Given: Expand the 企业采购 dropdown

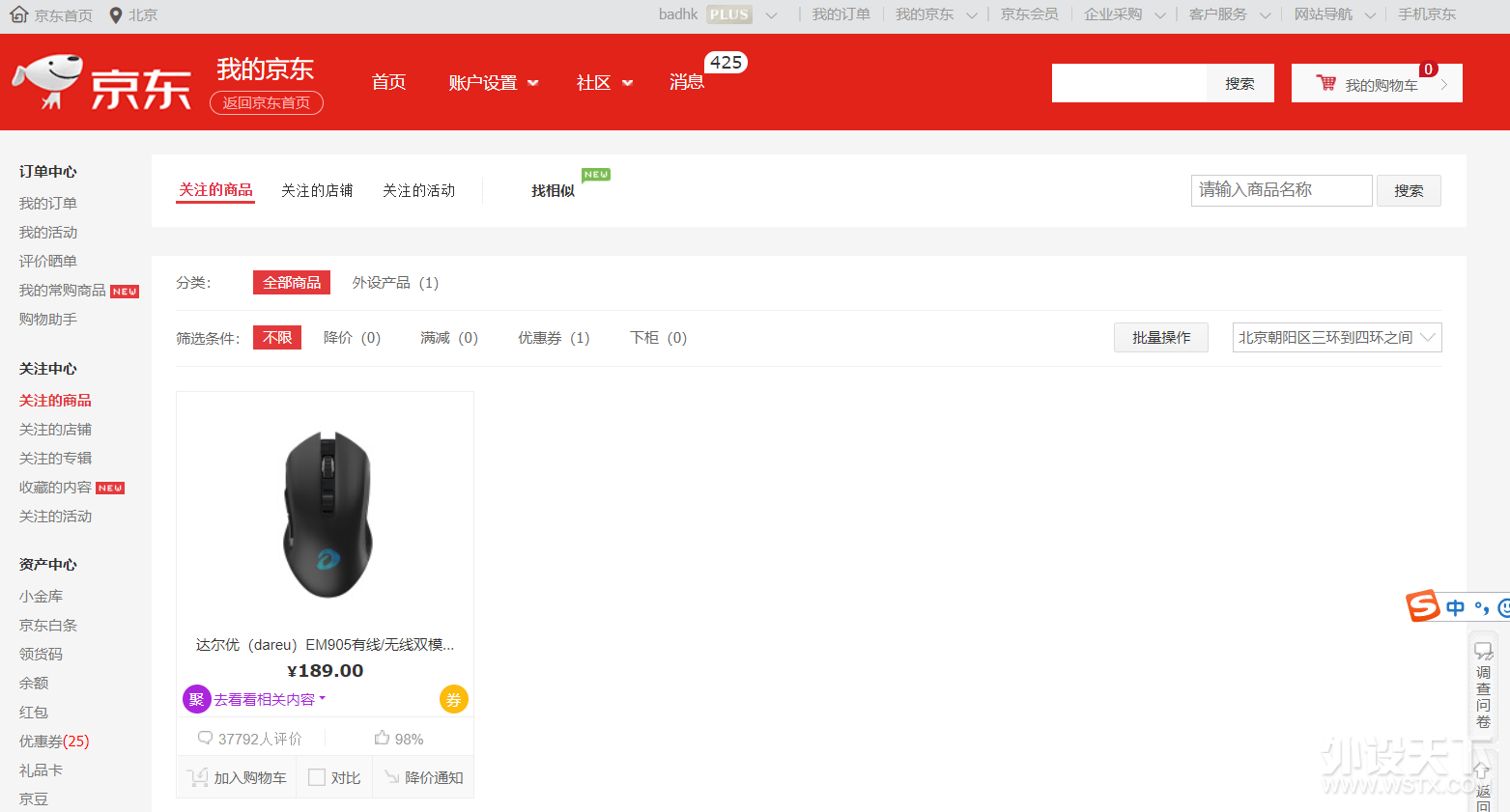Looking at the screenshot, I should (x=1160, y=15).
